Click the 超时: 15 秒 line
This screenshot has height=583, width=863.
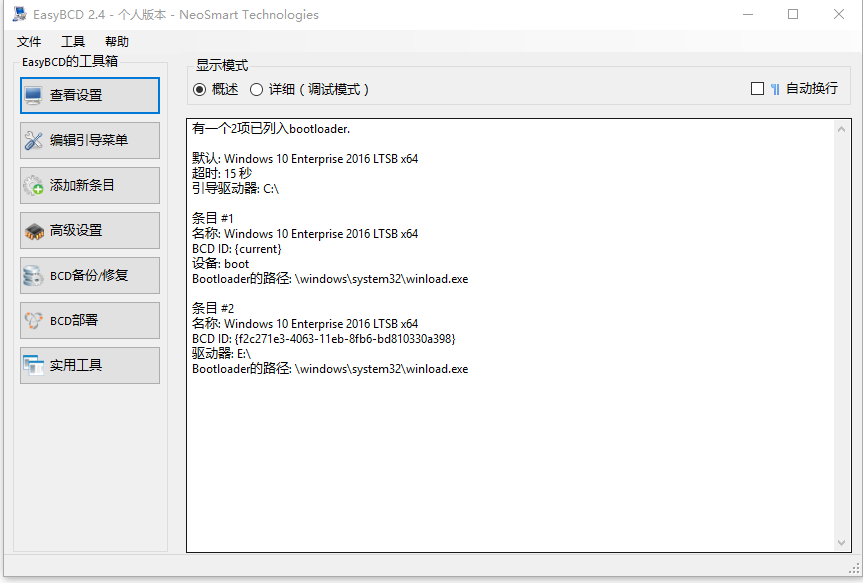tap(222, 173)
